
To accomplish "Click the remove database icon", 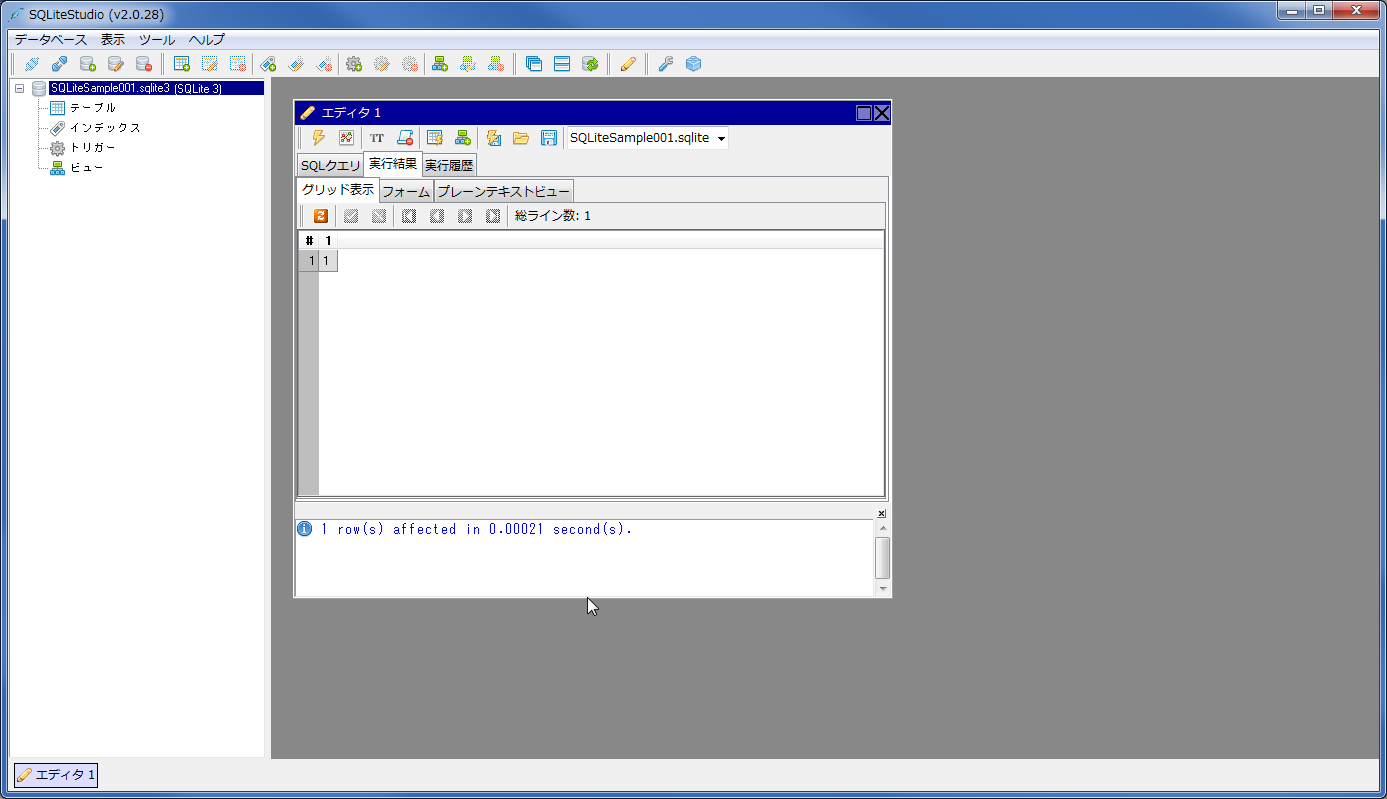I will click(143, 64).
